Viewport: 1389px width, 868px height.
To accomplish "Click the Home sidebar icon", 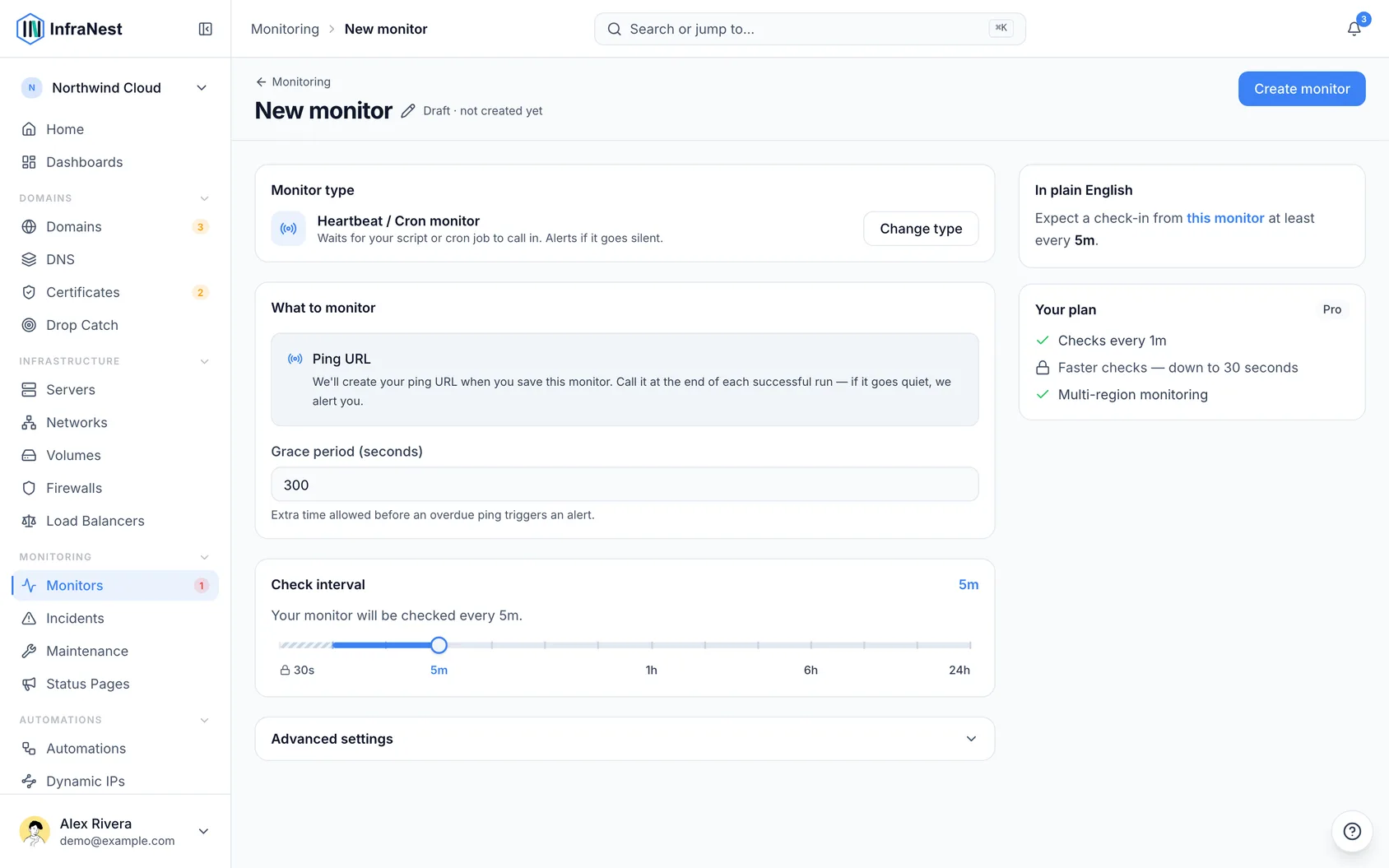I will pos(29,129).
